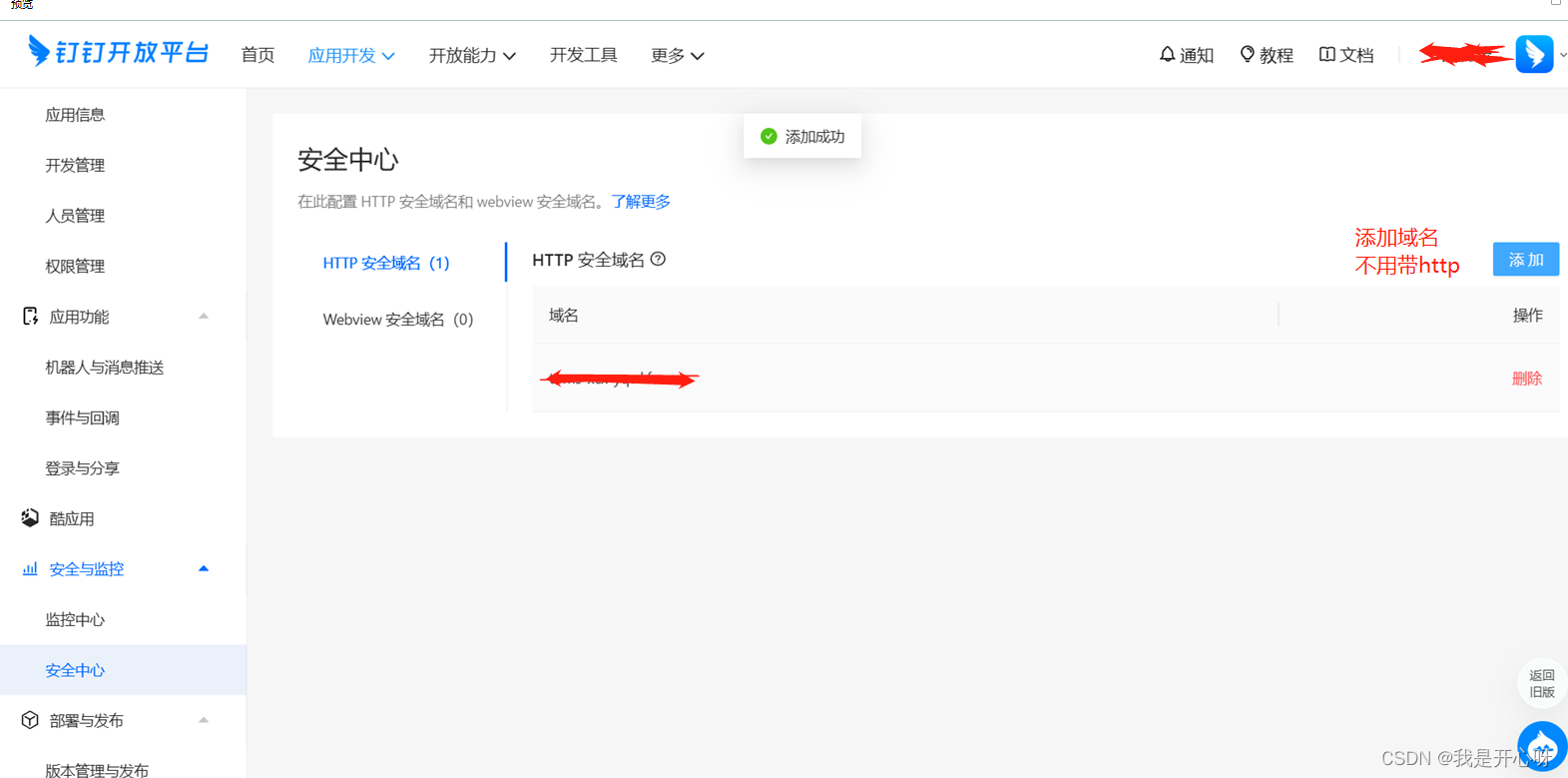The width and height of the screenshot is (1568, 778).
Task: Open 权限管理 in the sidebar
Action: click(x=75, y=266)
